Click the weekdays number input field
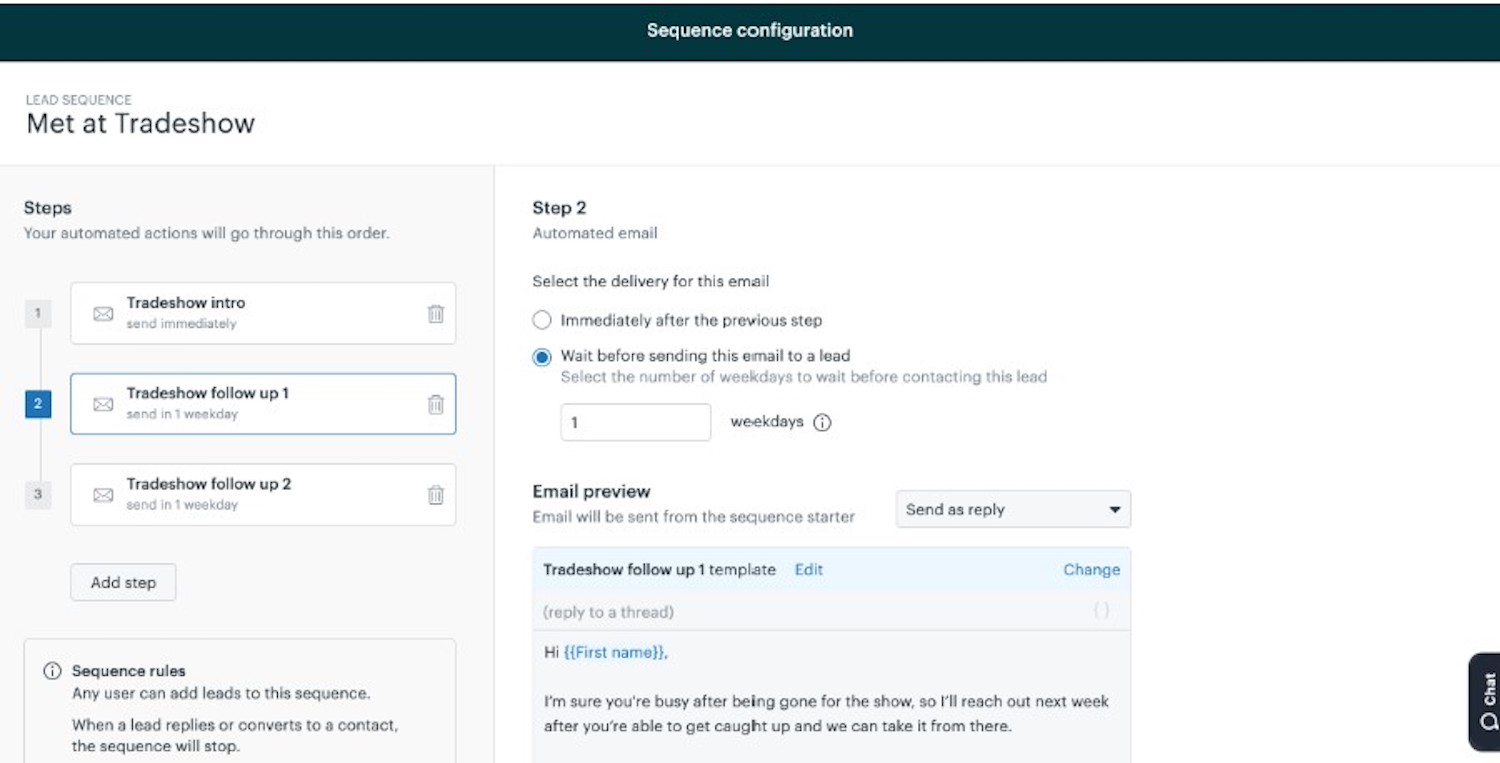 click(x=636, y=422)
